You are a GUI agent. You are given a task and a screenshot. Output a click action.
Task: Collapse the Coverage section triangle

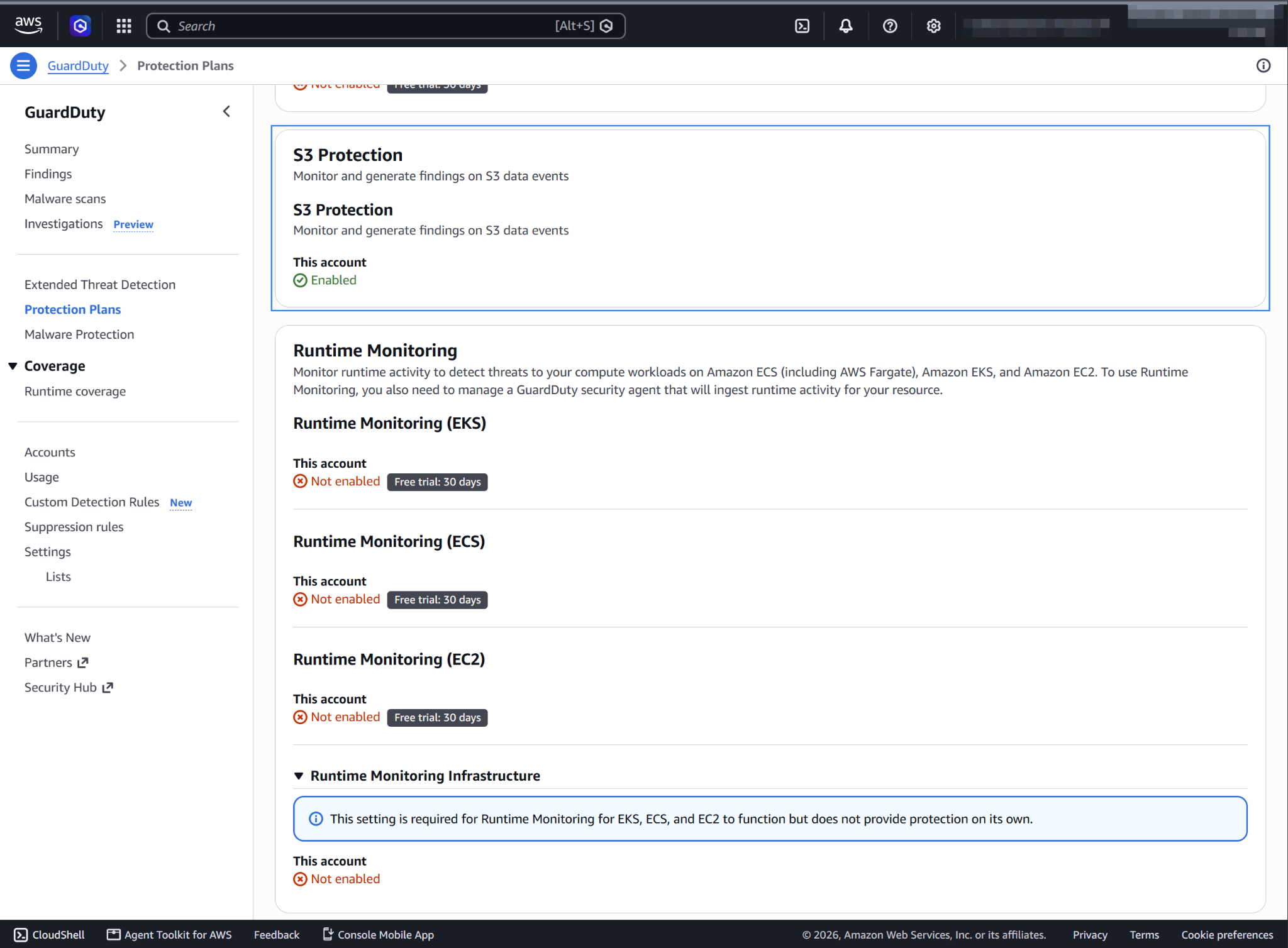tap(13, 366)
